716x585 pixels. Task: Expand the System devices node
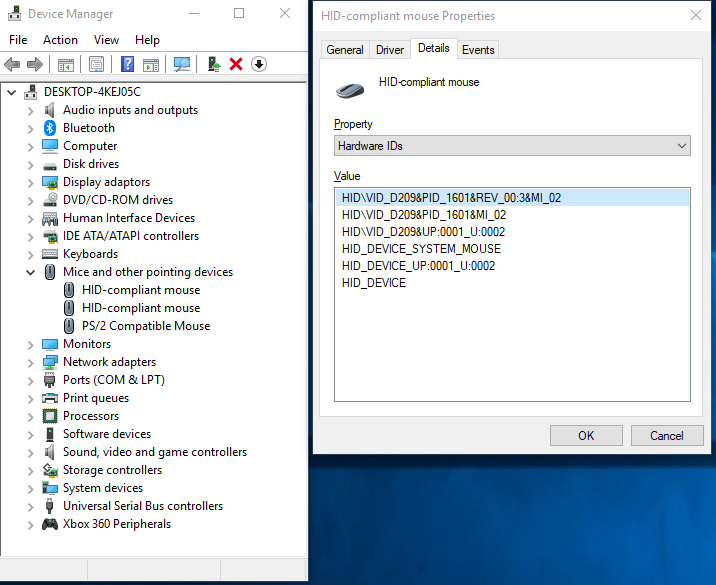click(31, 489)
